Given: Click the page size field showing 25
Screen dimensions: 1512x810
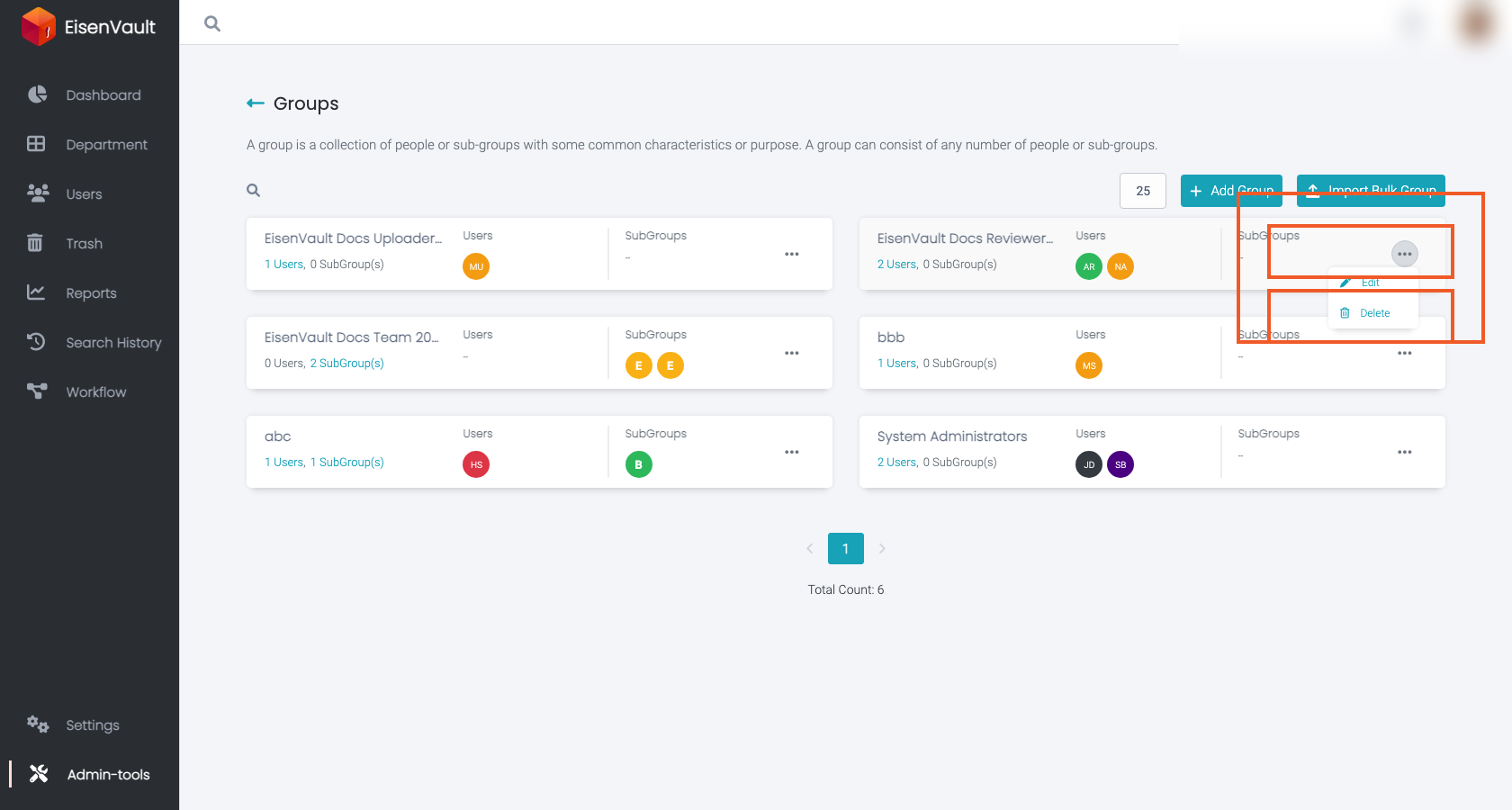Looking at the screenshot, I should [x=1143, y=191].
